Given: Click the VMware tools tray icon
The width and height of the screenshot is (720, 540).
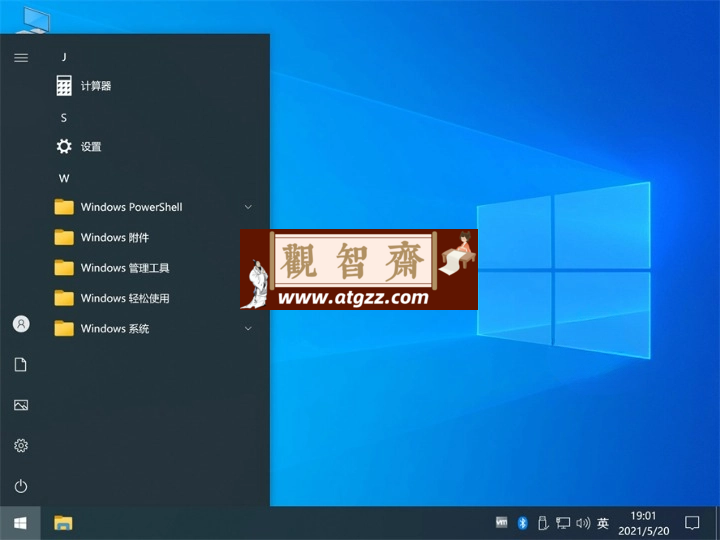Looking at the screenshot, I should pyautogui.click(x=501, y=522).
